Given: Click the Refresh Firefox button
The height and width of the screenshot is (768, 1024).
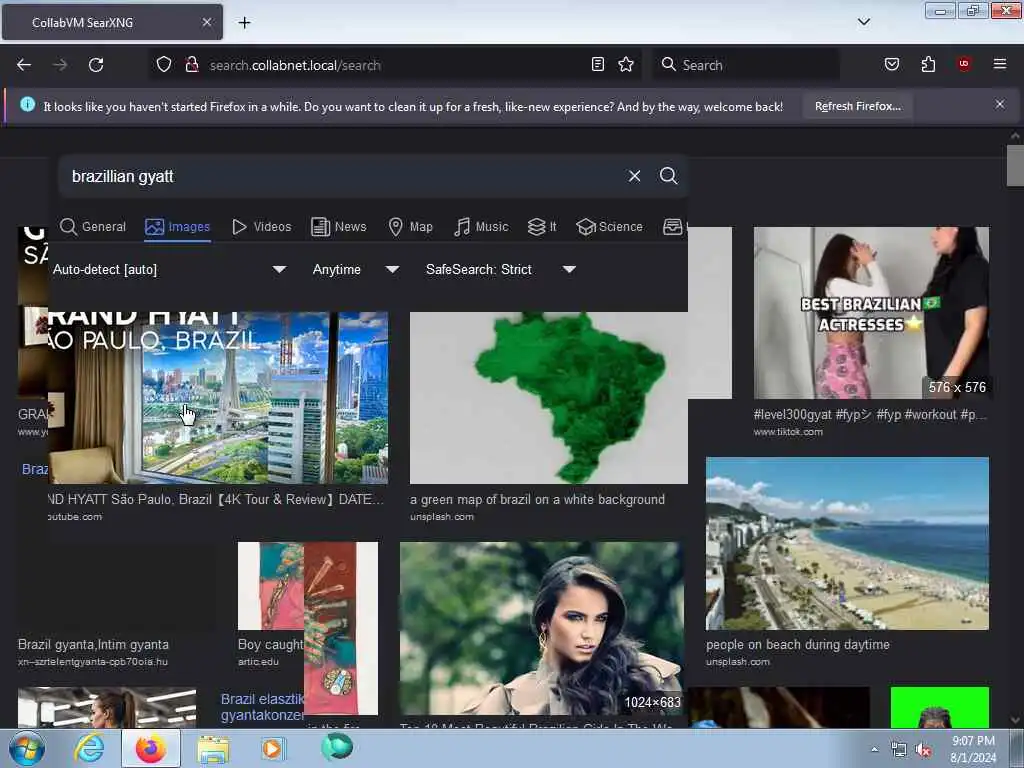Looking at the screenshot, I should tap(857, 106).
